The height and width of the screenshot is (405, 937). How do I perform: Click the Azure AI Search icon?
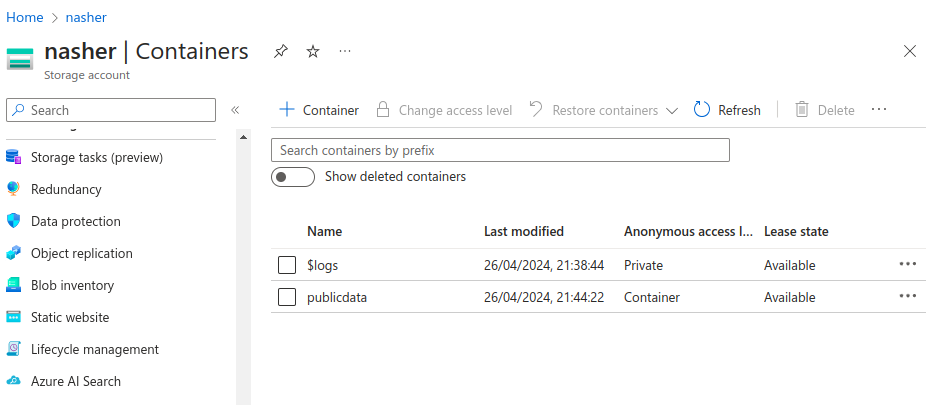[13, 381]
